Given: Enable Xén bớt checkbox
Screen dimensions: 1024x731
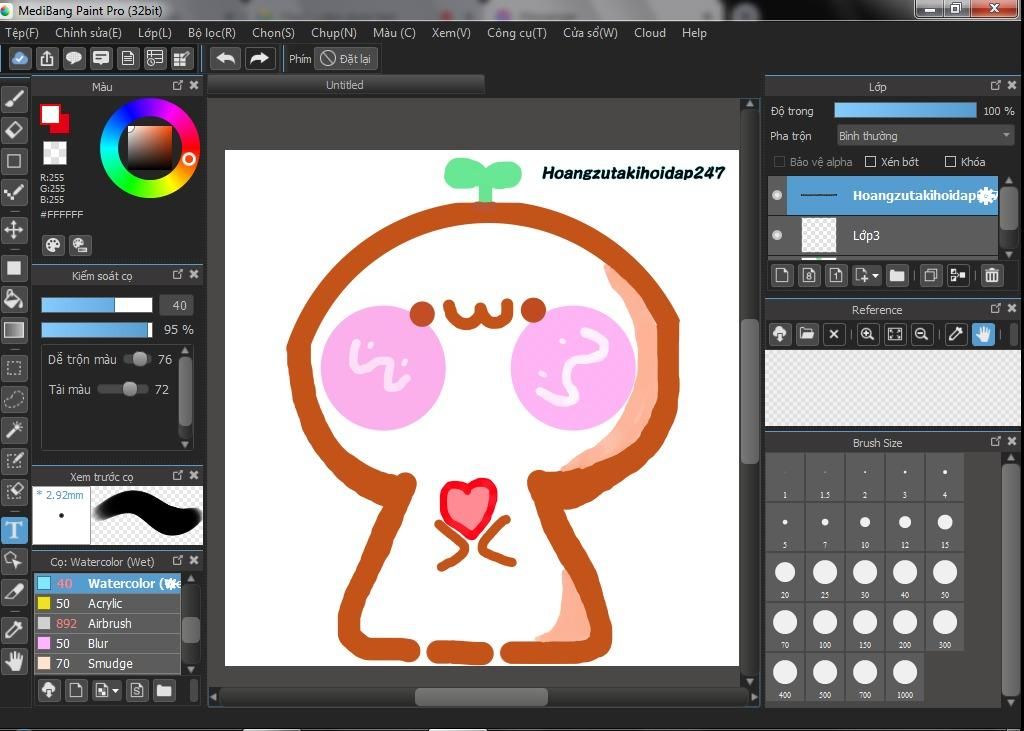Looking at the screenshot, I should click(x=870, y=161).
